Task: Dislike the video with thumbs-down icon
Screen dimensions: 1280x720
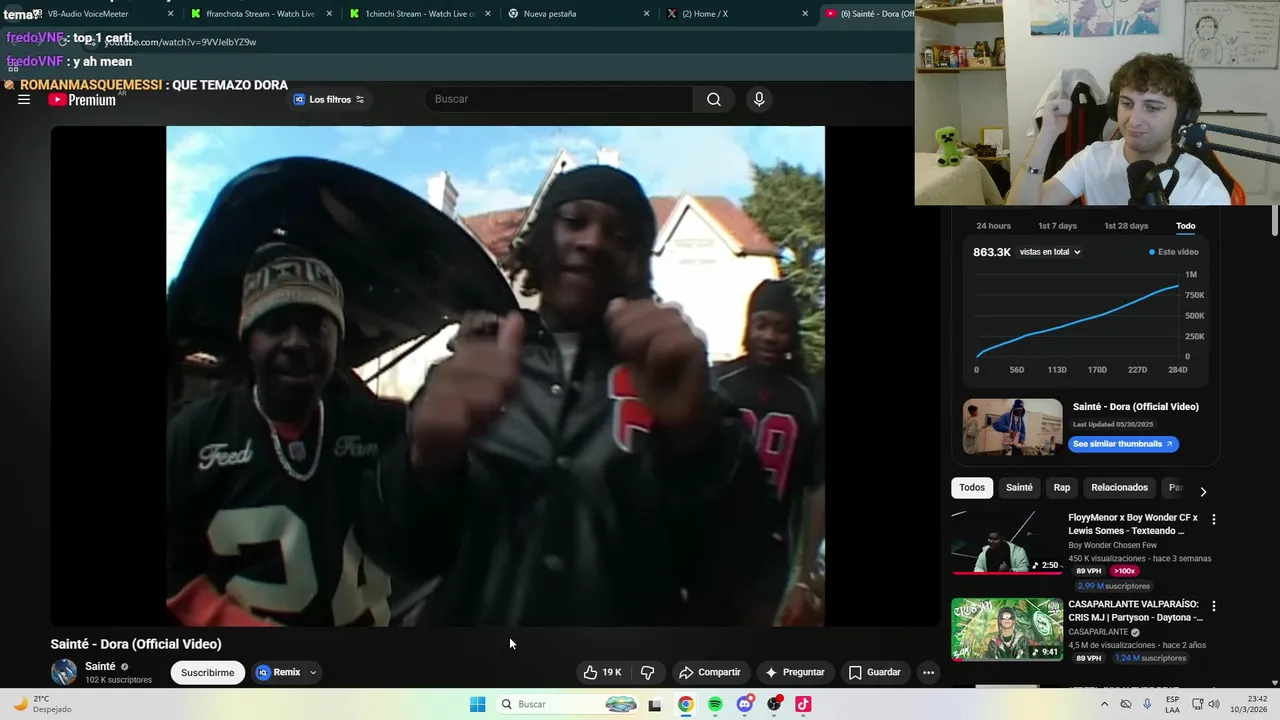Action: (x=647, y=672)
